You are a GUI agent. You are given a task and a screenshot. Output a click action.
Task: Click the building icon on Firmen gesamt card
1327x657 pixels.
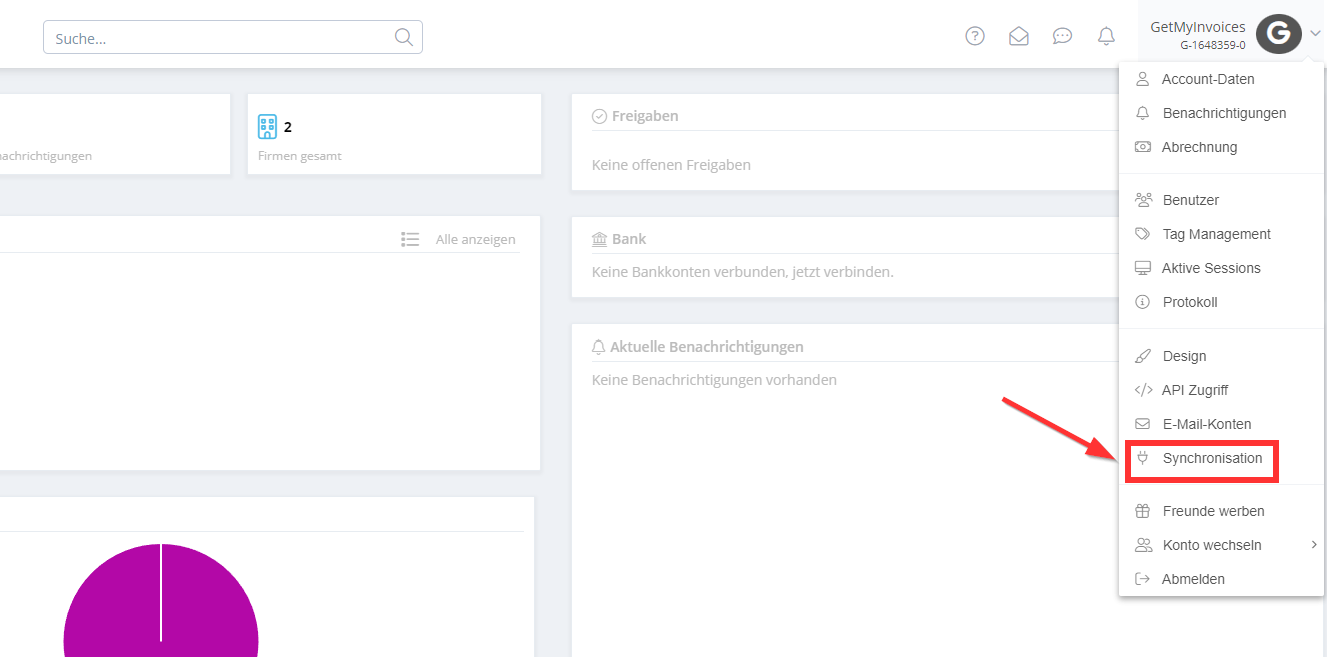(x=267, y=126)
